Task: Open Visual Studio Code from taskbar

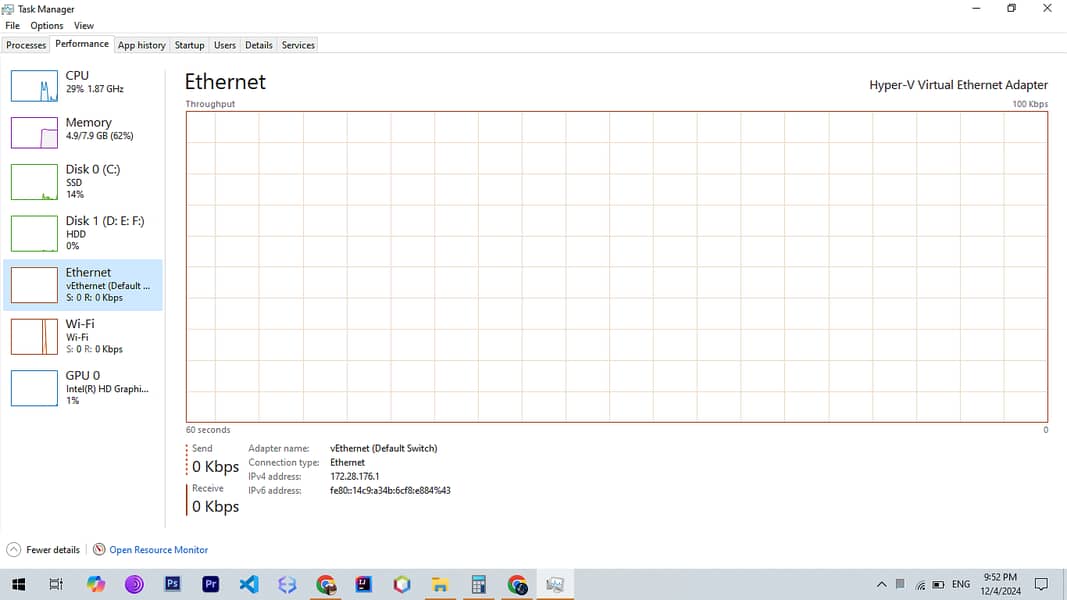Action: point(249,584)
